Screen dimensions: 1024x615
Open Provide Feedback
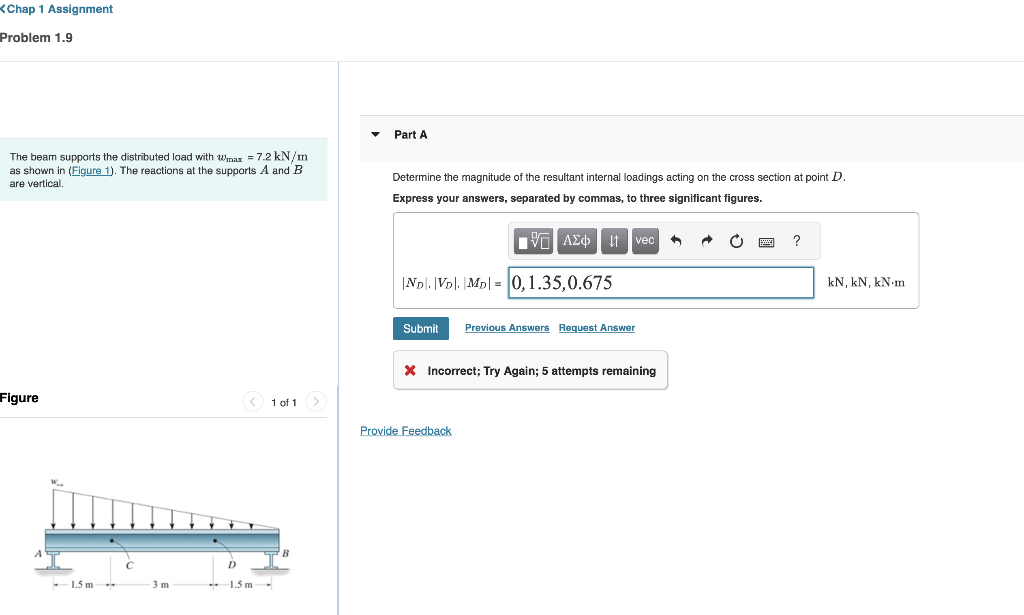[405, 430]
